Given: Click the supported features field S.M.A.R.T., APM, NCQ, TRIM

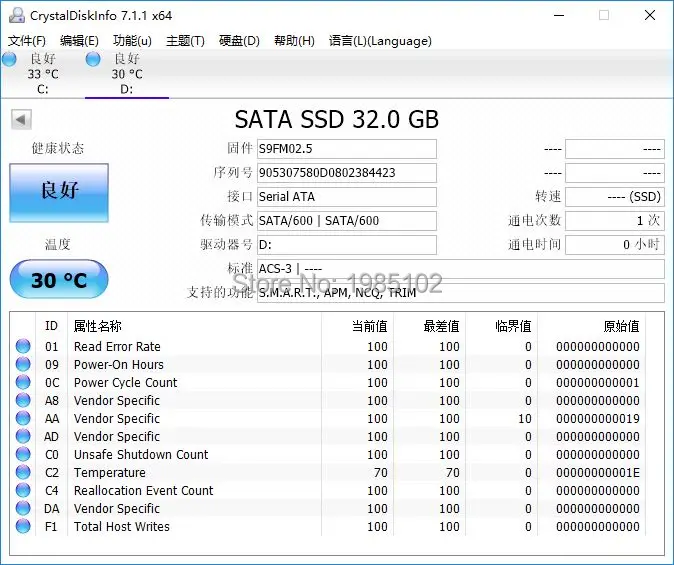Looking at the screenshot, I should coord(461,293).
